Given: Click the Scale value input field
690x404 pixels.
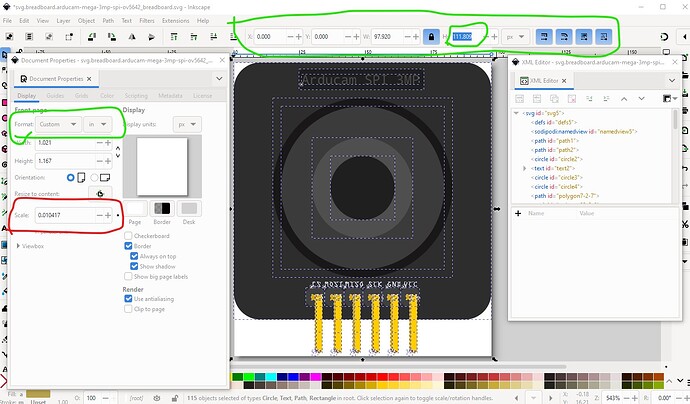Looking at the screenshot, I should coord(62,215).
